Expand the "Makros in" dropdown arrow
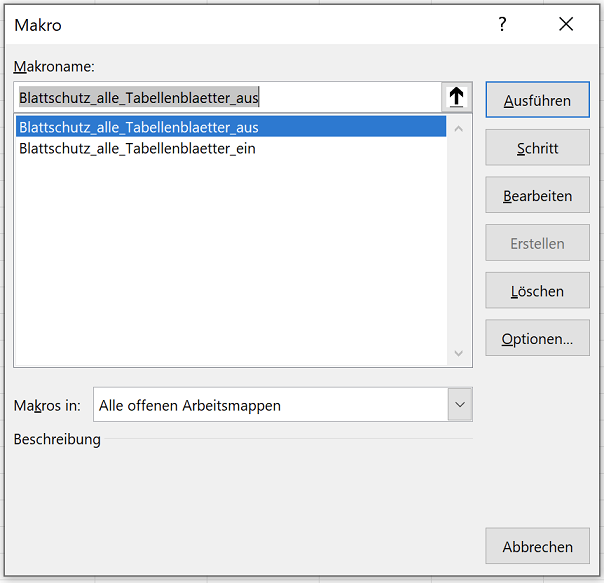The image size is (604, 583). click(460, 405)
